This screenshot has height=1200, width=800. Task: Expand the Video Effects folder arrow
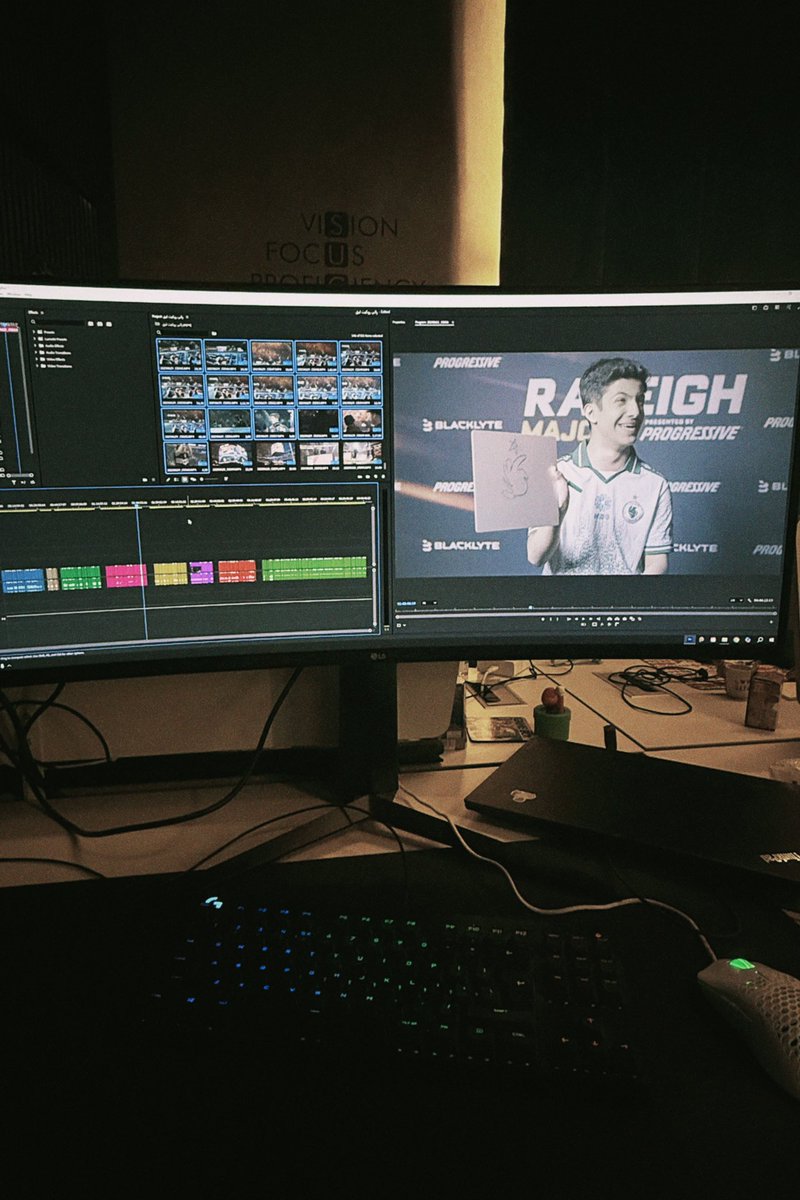[x=35, y=359]
